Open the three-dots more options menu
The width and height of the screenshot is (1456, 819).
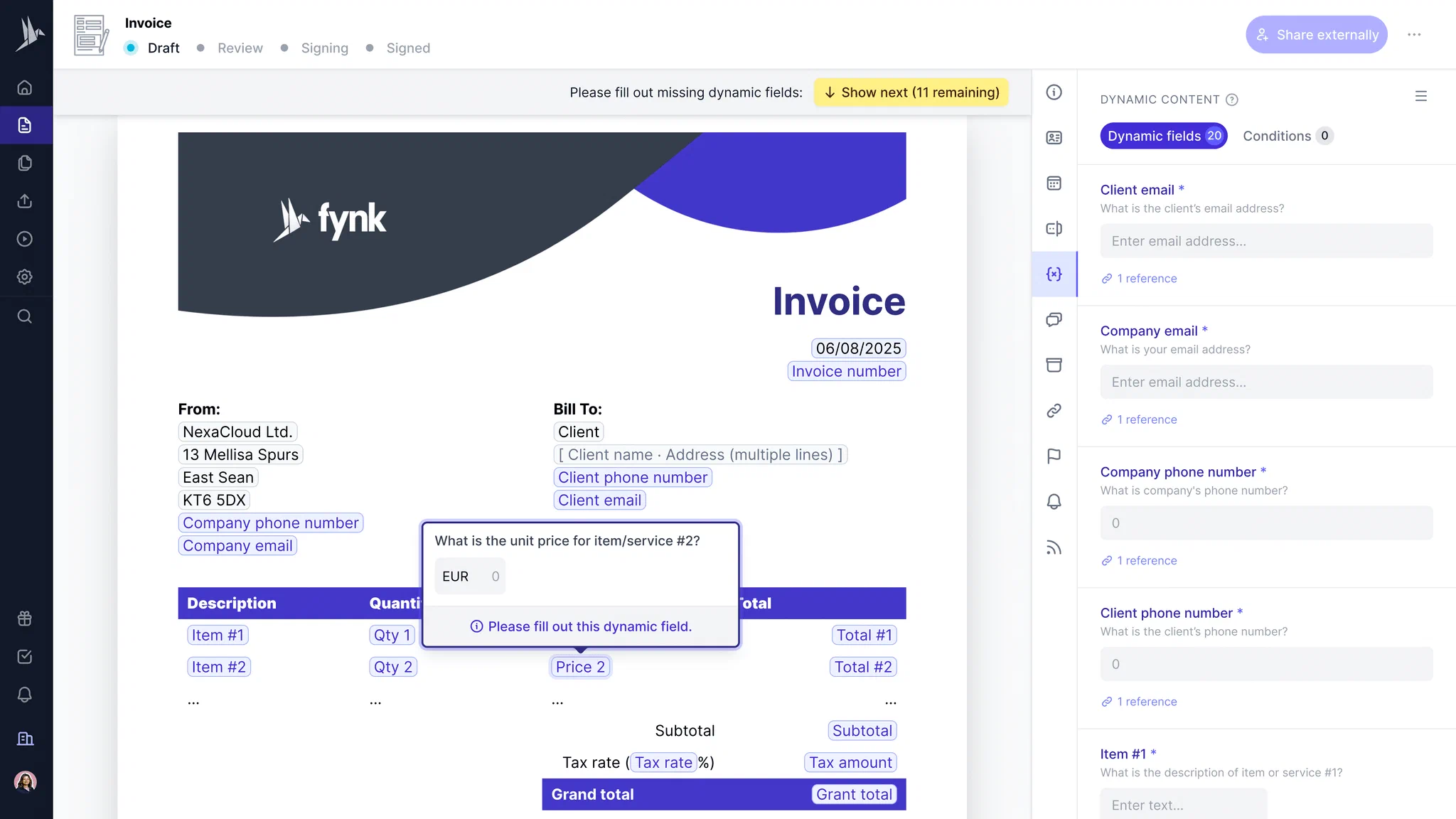[1414, 34]
